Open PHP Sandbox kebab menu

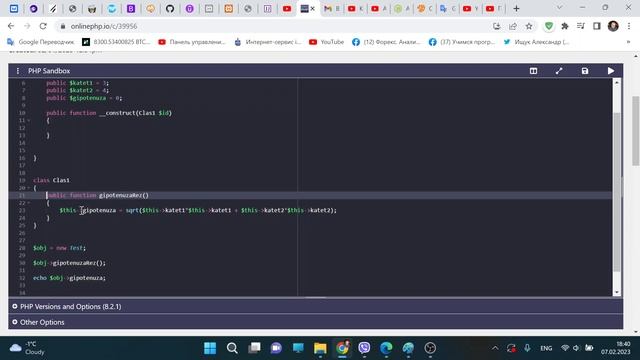[18, 71]
